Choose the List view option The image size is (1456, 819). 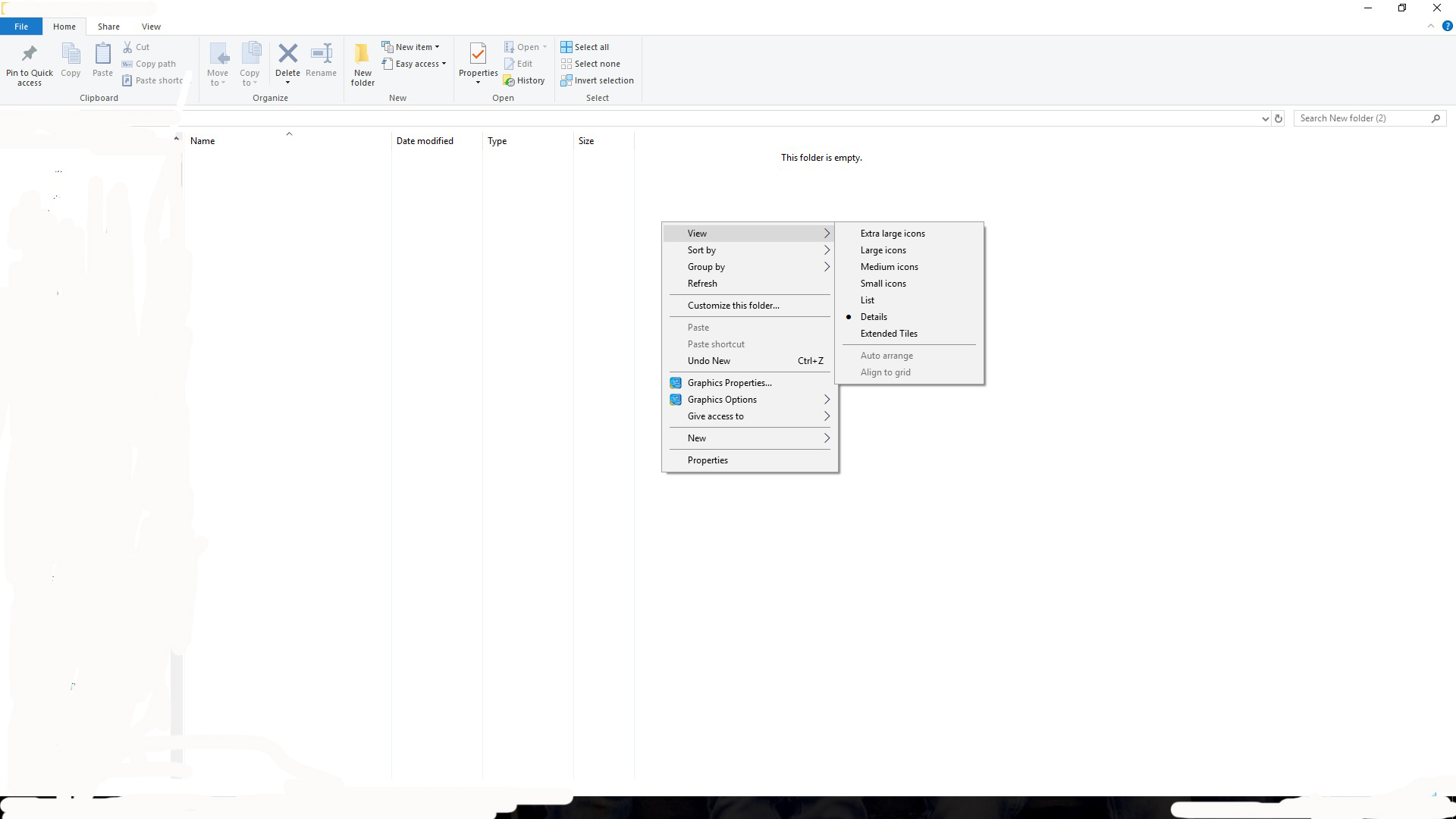click(868, 300)
